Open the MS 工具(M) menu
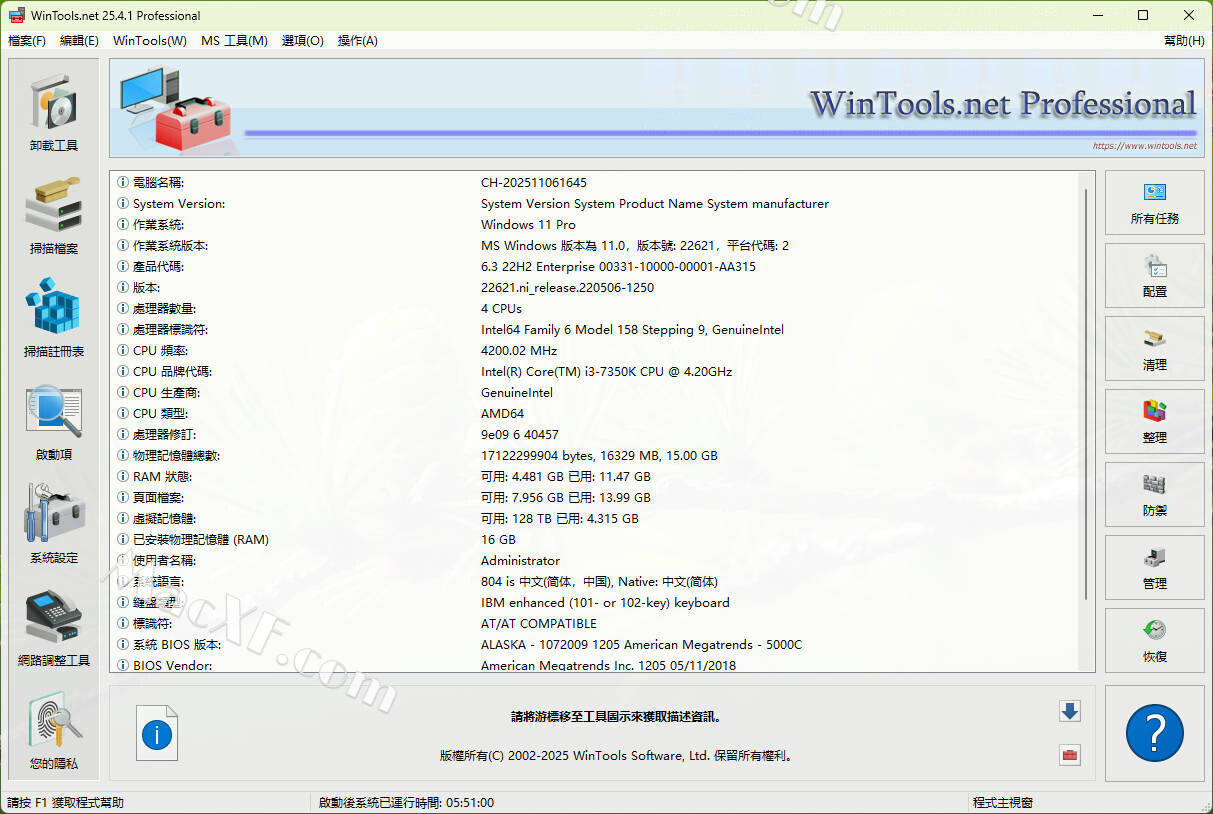 click(234, 41)
